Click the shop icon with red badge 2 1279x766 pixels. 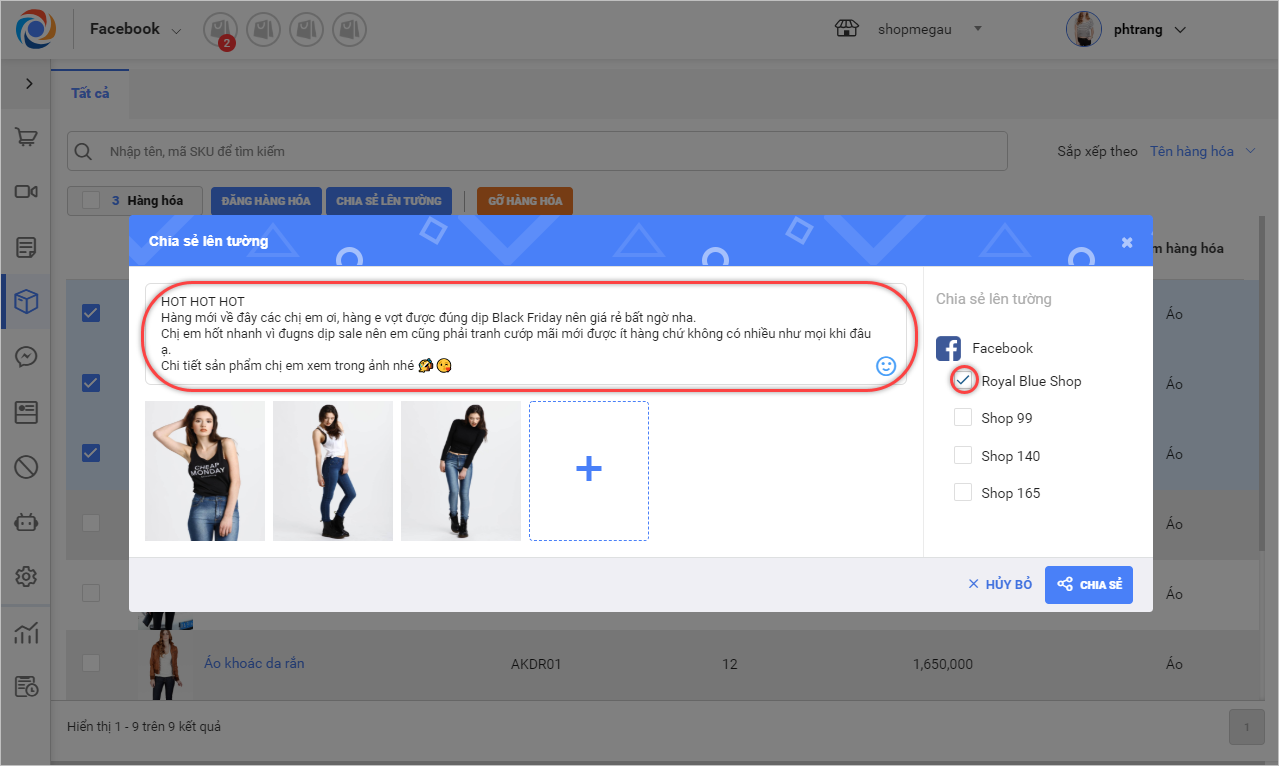click(220, 30)
